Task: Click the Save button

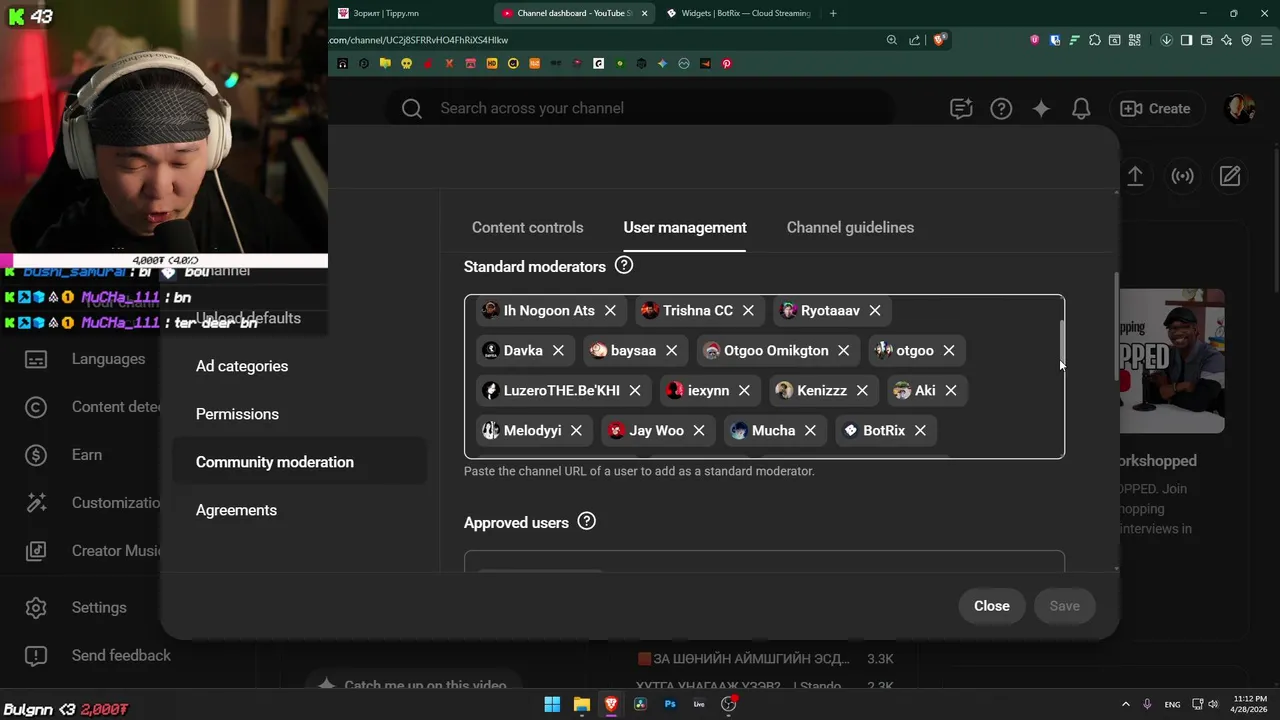Action: tap(1064, 606)
